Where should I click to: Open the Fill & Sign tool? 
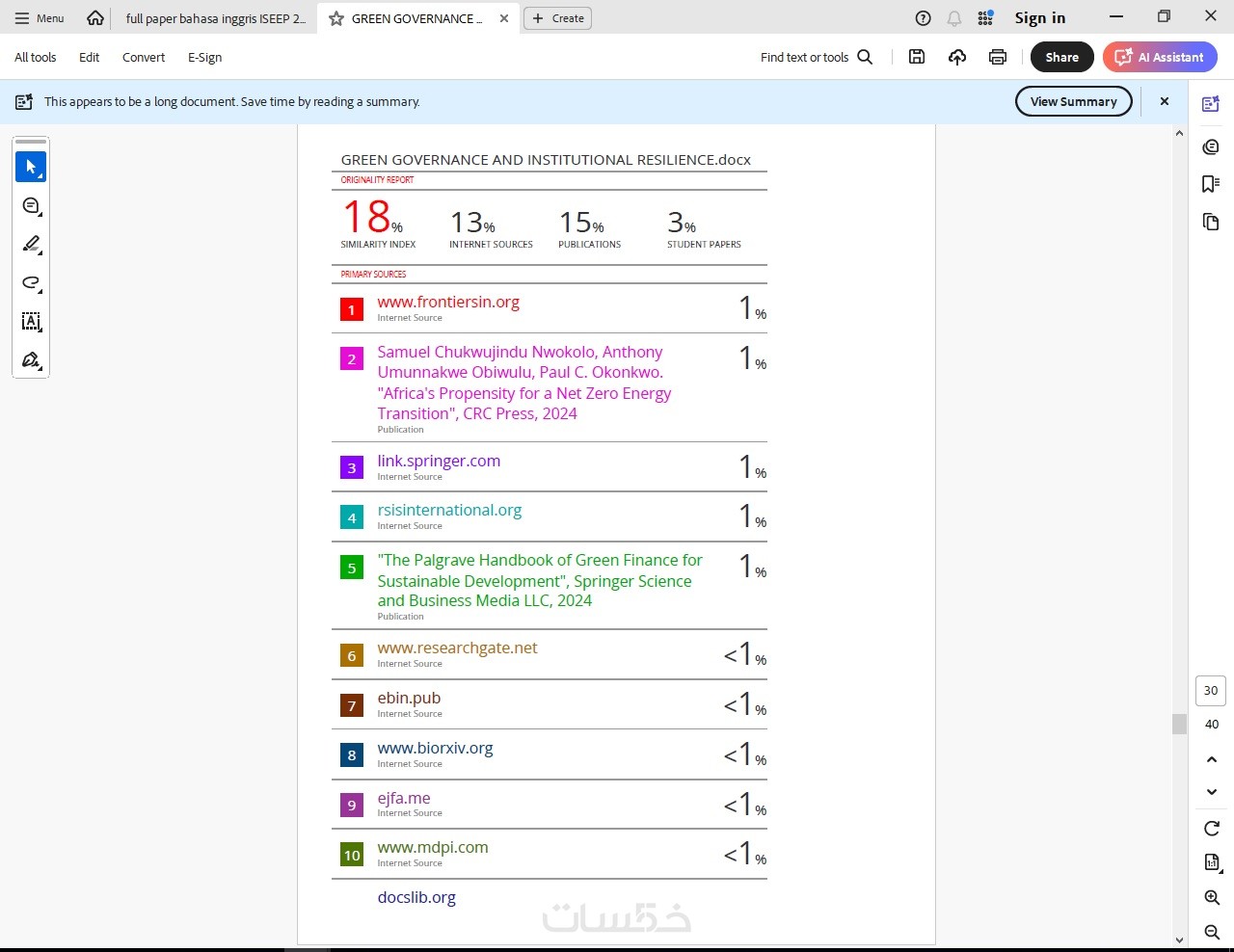[x=31, y=360]
